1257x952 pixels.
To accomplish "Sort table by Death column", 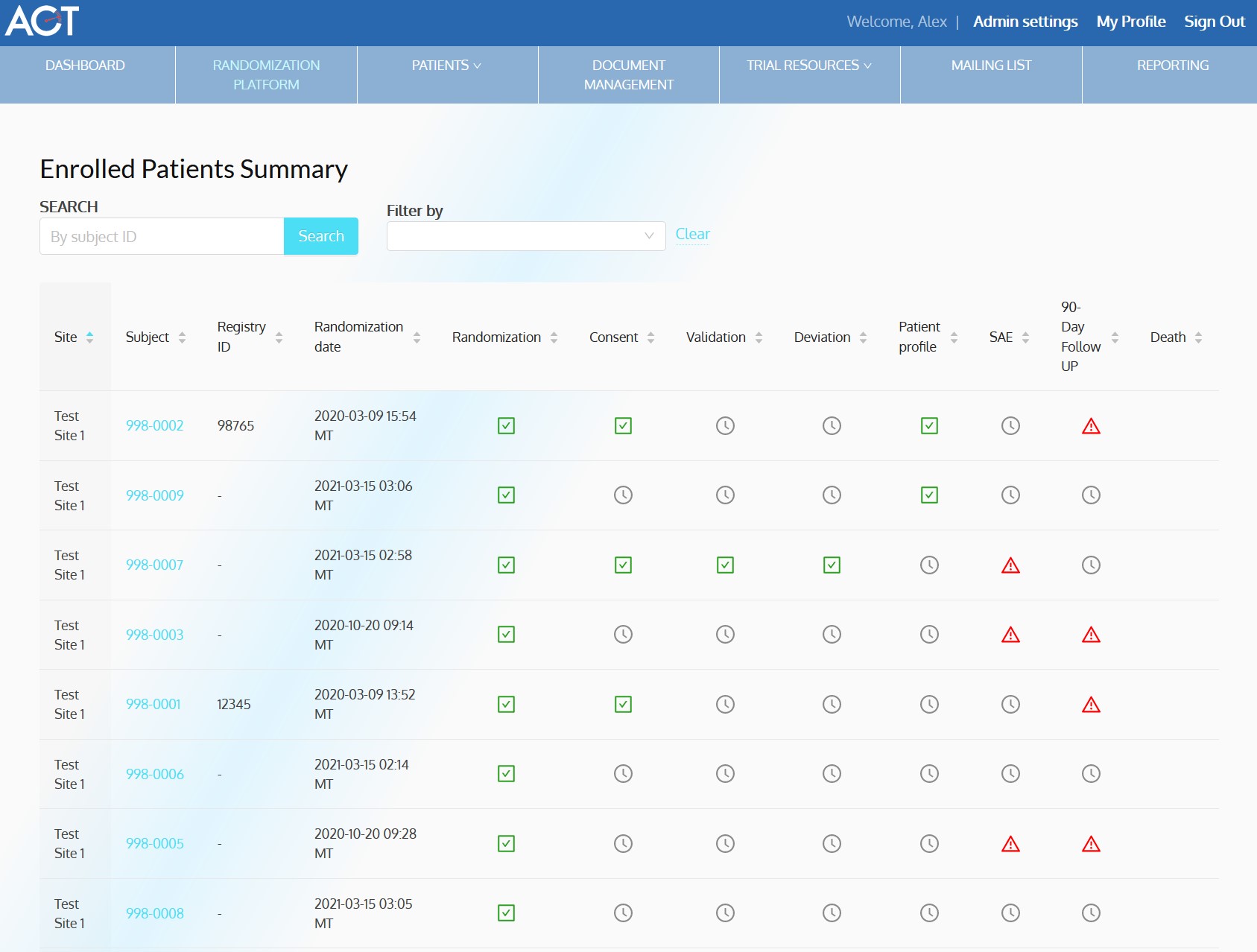I will [1198, 337].
